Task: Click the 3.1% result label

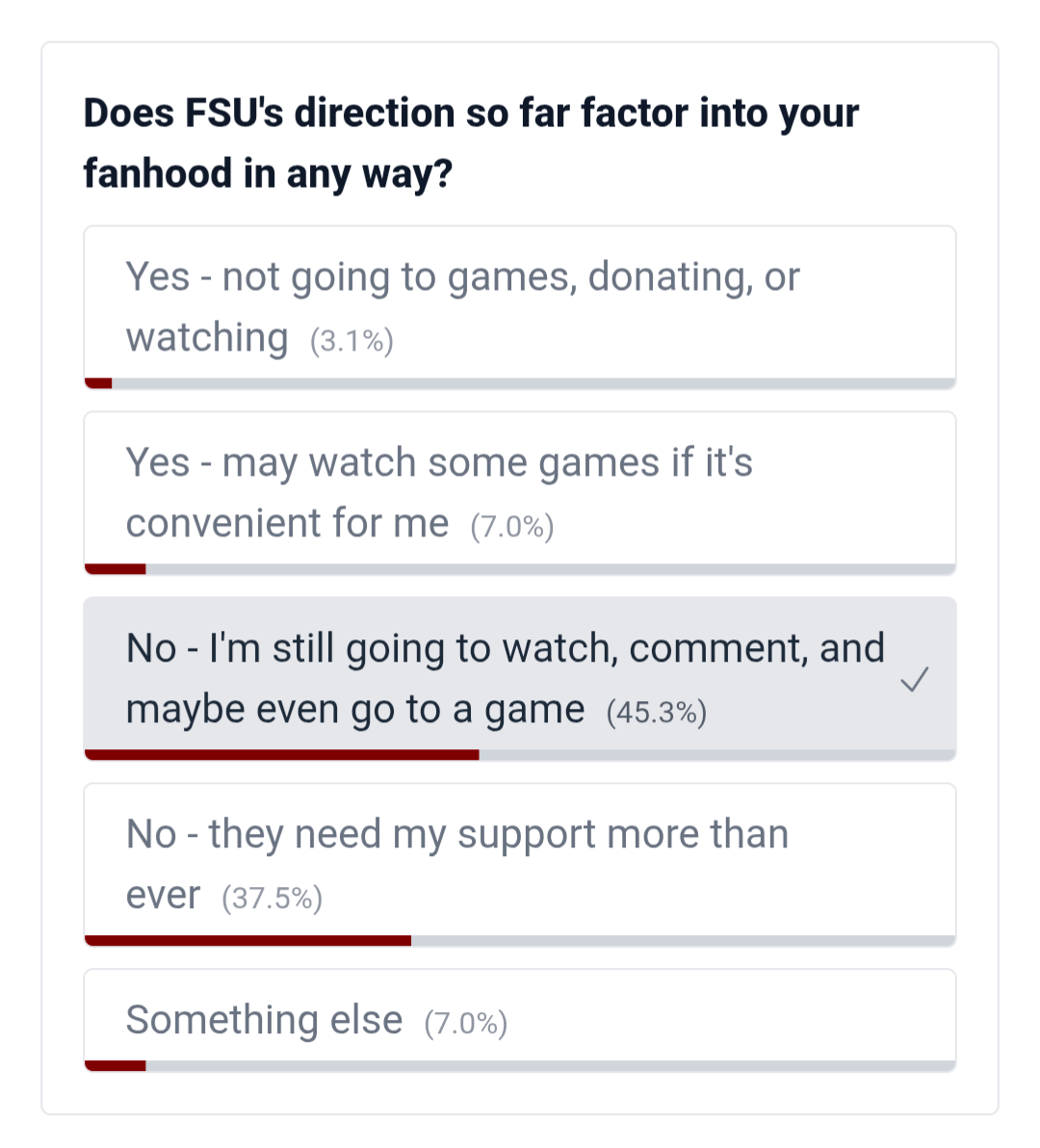Action: (351, 341)
